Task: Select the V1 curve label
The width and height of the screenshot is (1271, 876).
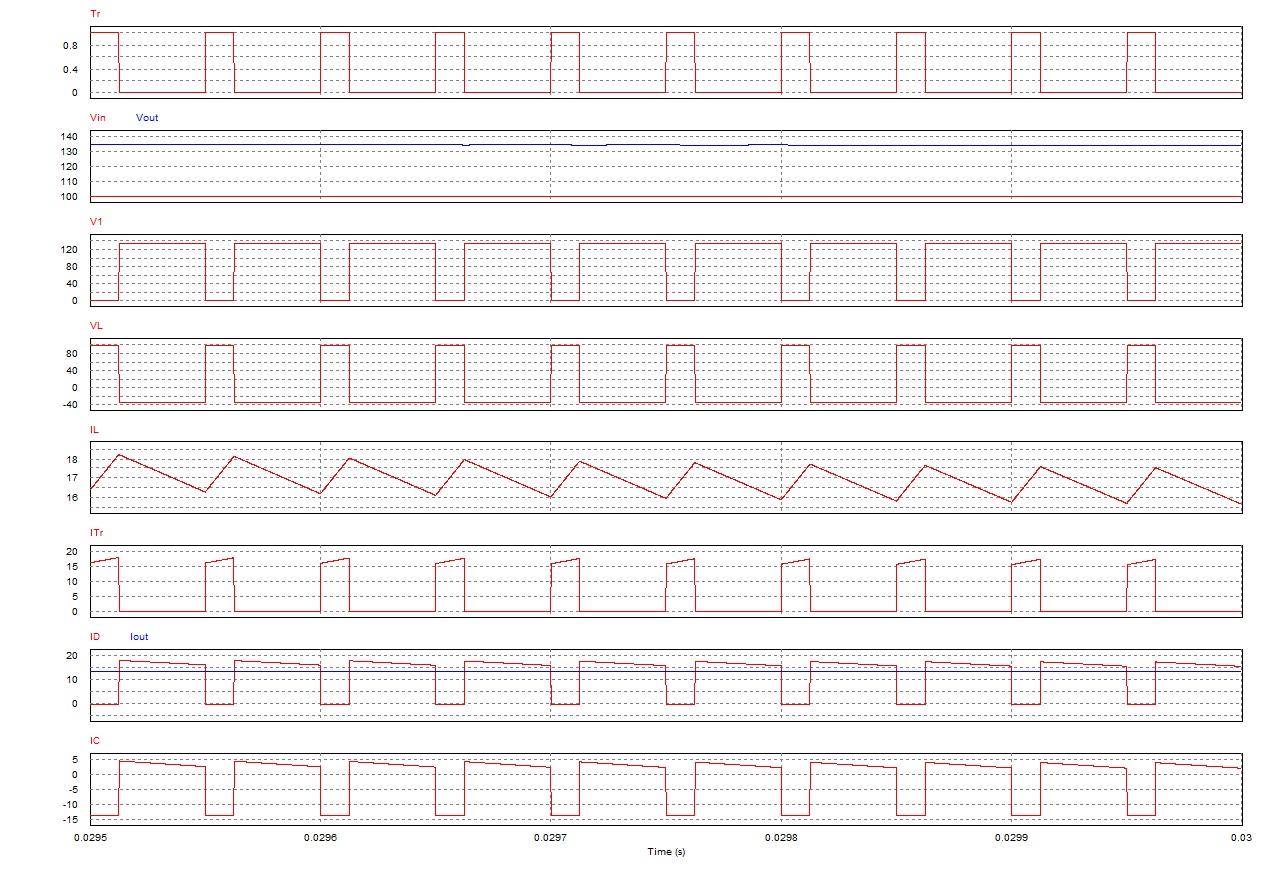Action: [96, 222]
